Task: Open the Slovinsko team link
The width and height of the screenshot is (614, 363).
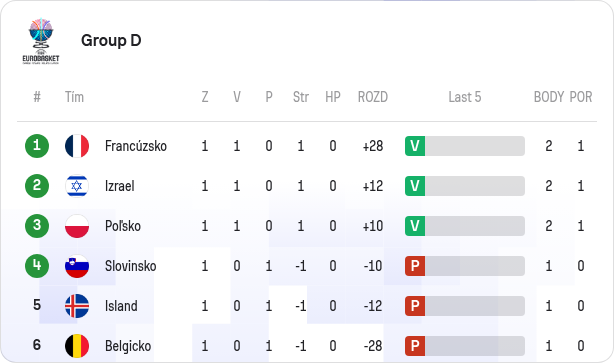Action: pos(130,266)
